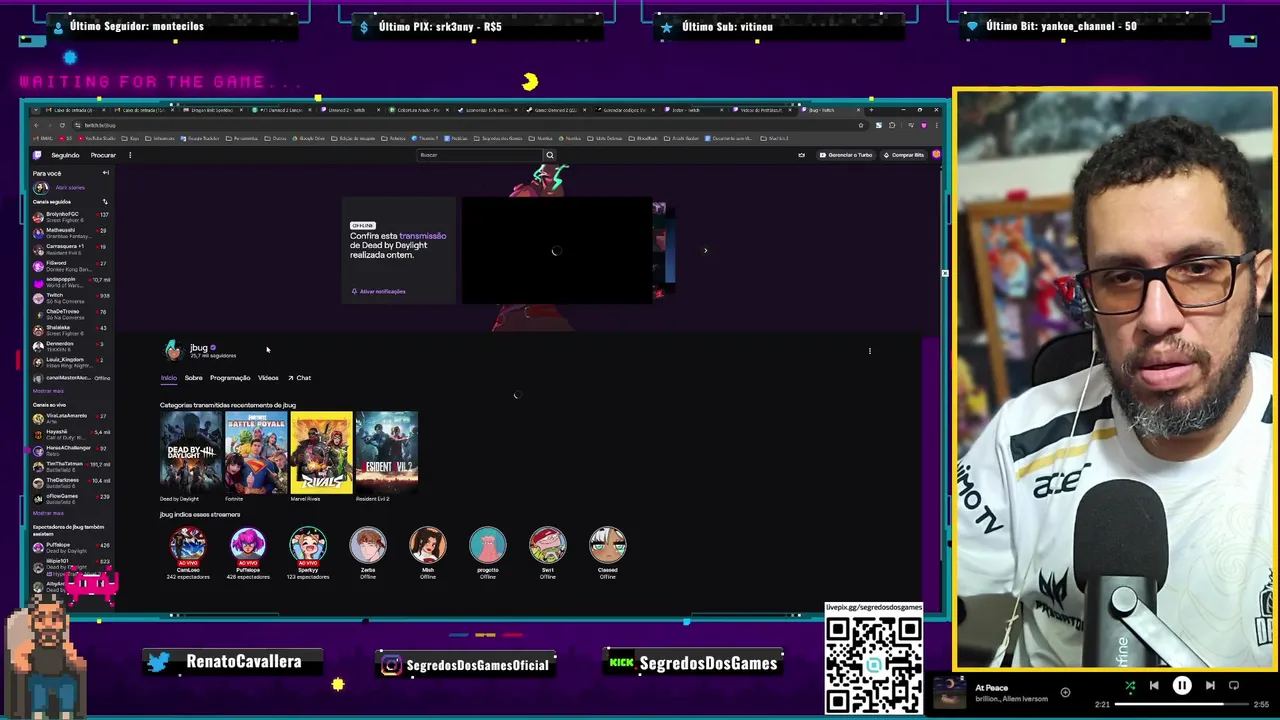Click Gerenciar o Turbo button
The width and height of the screenshot is (1280, 720).
coord(846,155)
